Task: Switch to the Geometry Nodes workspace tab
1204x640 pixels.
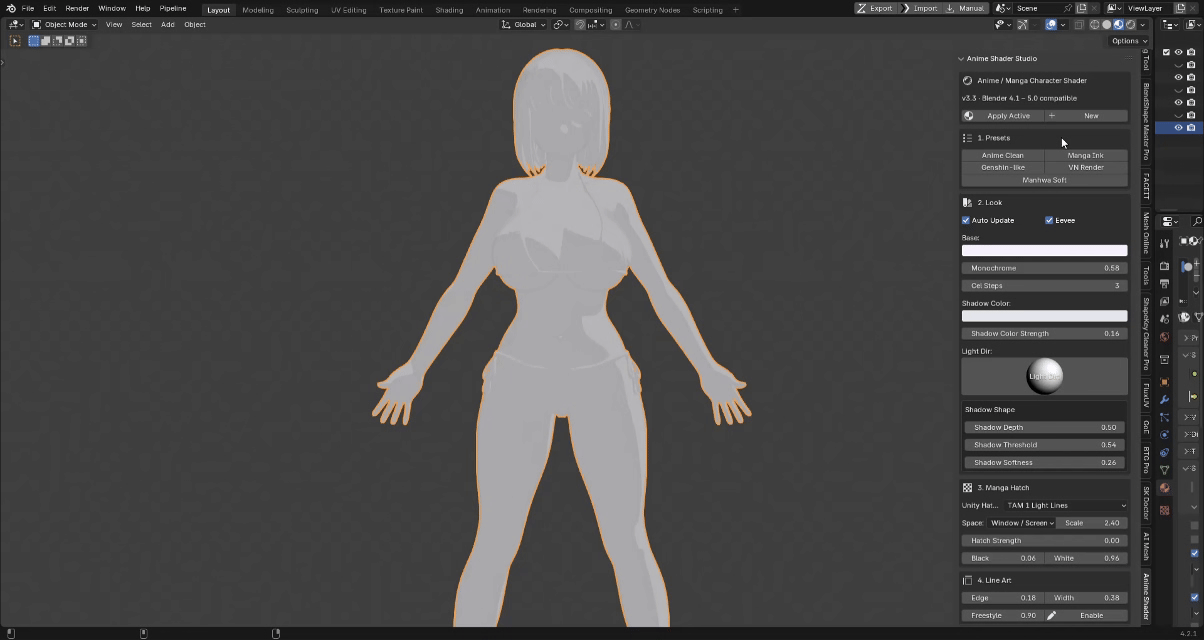Action: tap(653, 10)
